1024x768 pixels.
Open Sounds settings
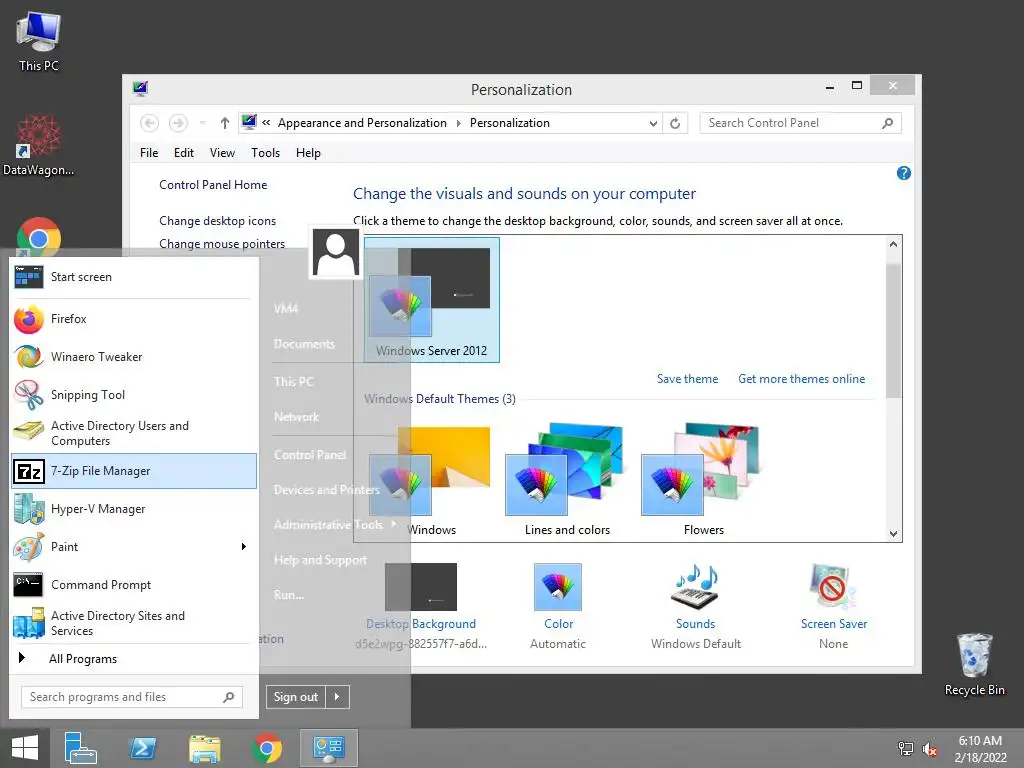click(x=696, y=605)
